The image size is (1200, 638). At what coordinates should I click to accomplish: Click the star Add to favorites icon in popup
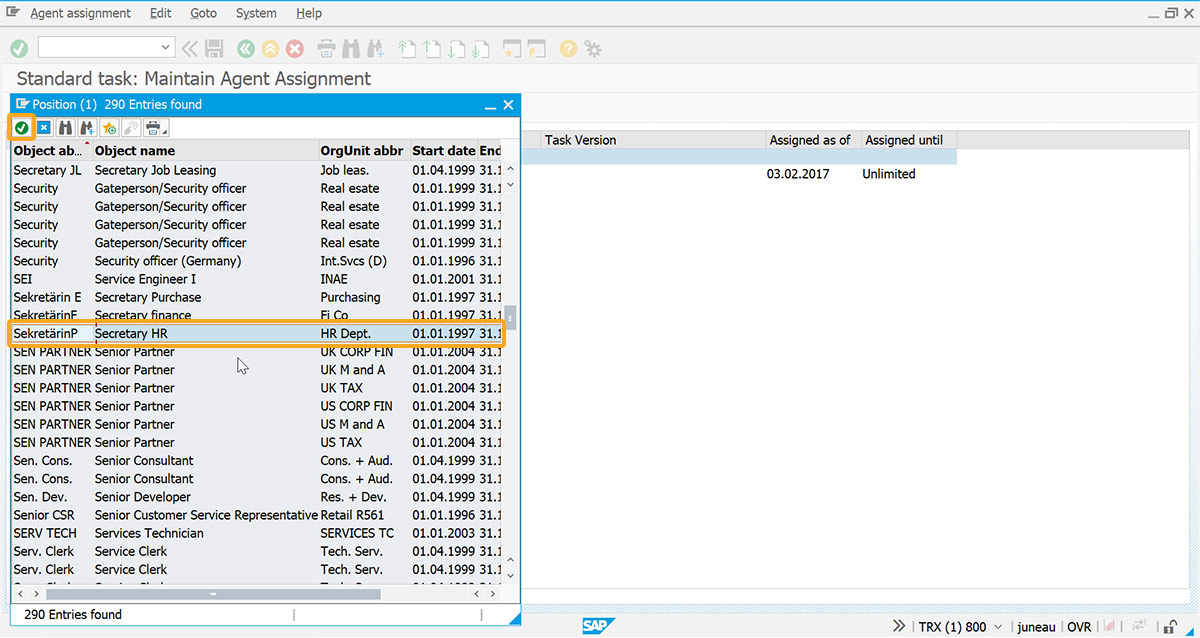109,128
